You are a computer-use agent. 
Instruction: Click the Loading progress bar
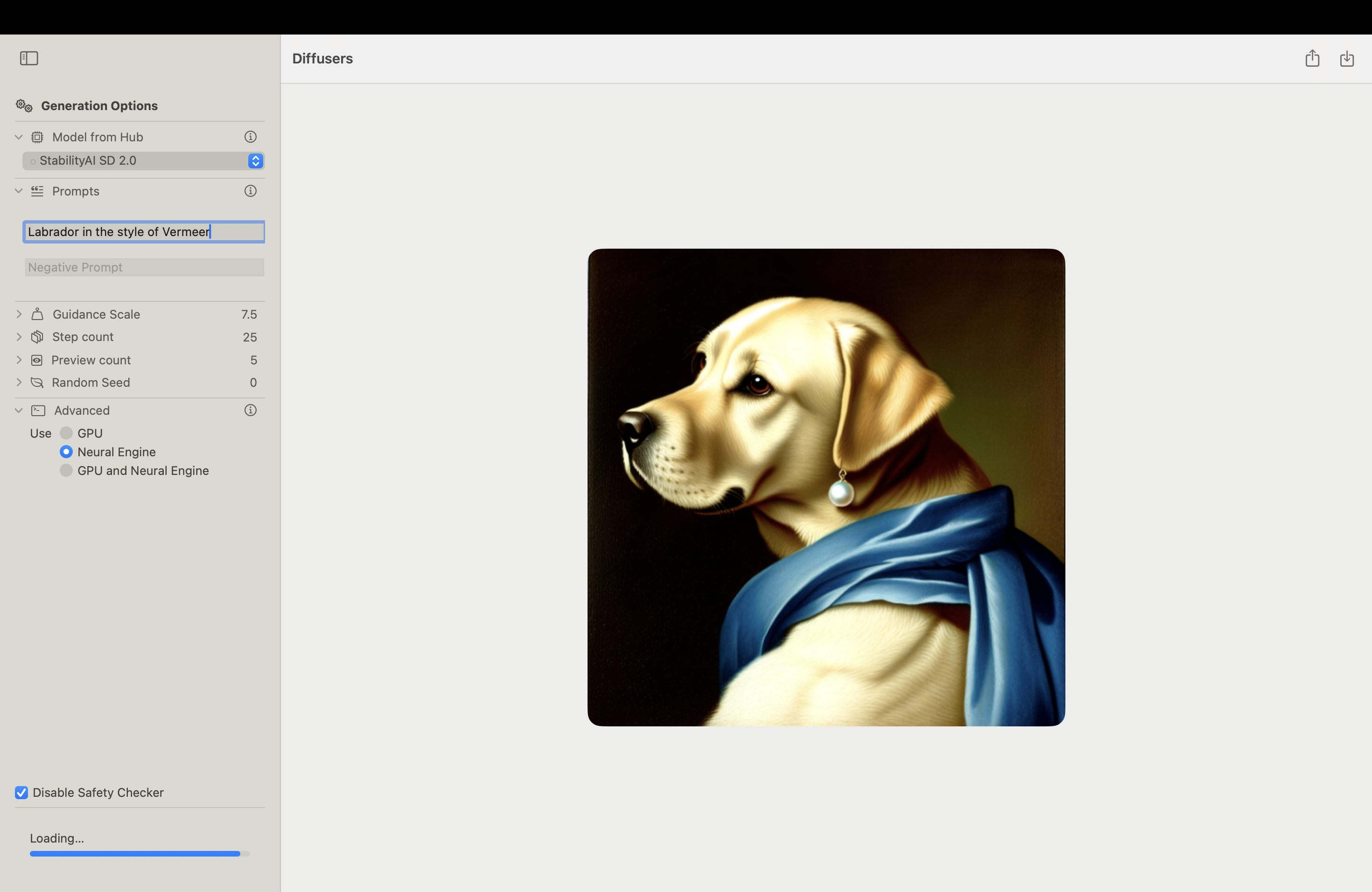(140, 853)
